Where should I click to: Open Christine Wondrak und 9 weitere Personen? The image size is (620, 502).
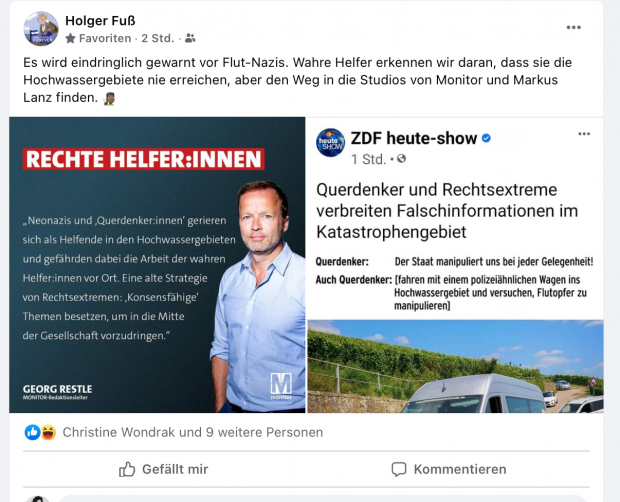coord(193,432)
